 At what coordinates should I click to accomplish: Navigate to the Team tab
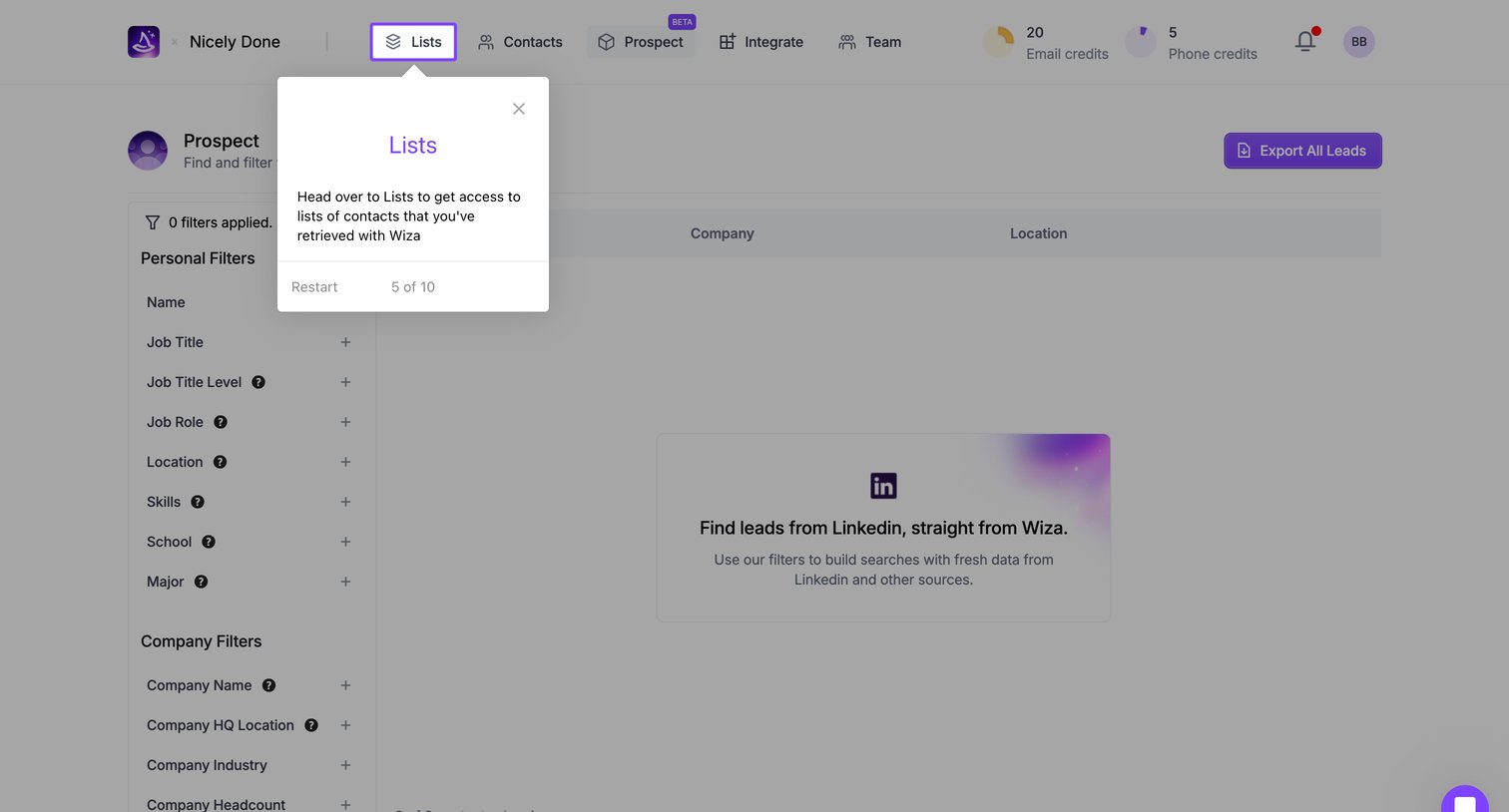[870, 42]
